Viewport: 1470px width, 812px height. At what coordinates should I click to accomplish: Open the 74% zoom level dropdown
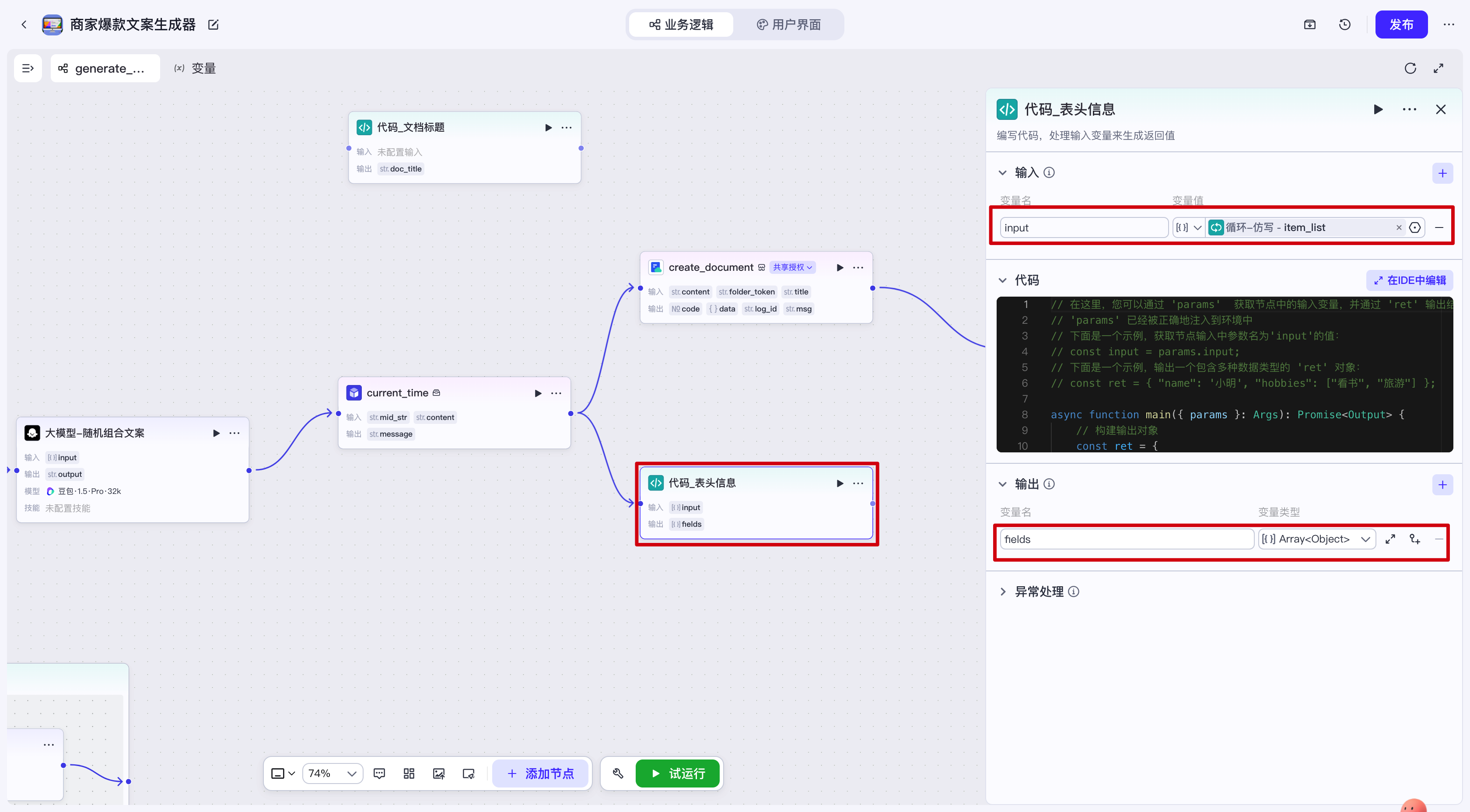pyautogui.click(x=332, y=773)
